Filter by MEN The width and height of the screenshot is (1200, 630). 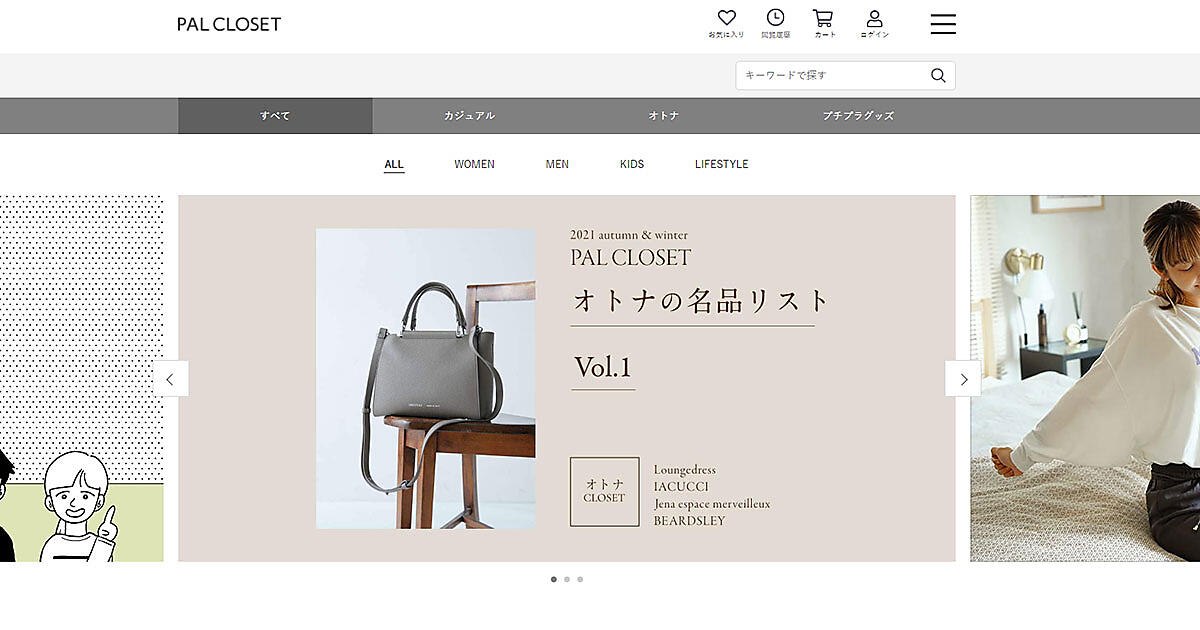tap(557, 164)
